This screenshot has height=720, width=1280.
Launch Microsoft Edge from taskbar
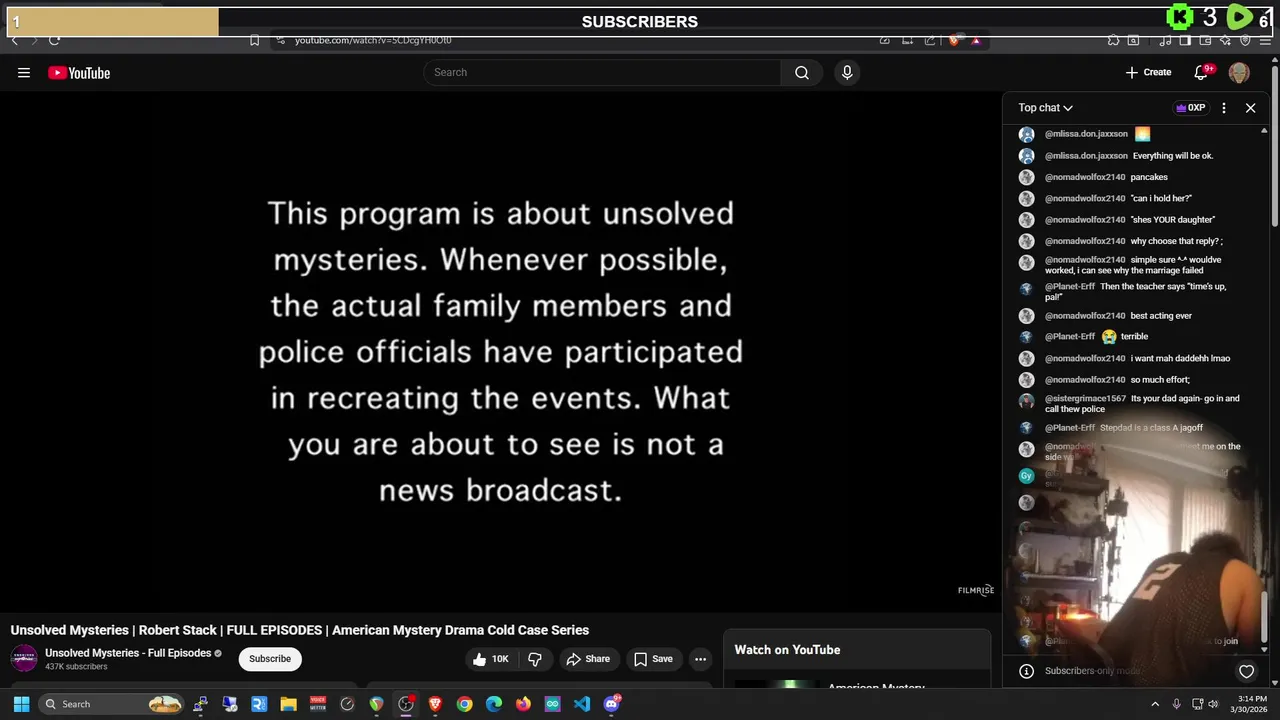494,704
